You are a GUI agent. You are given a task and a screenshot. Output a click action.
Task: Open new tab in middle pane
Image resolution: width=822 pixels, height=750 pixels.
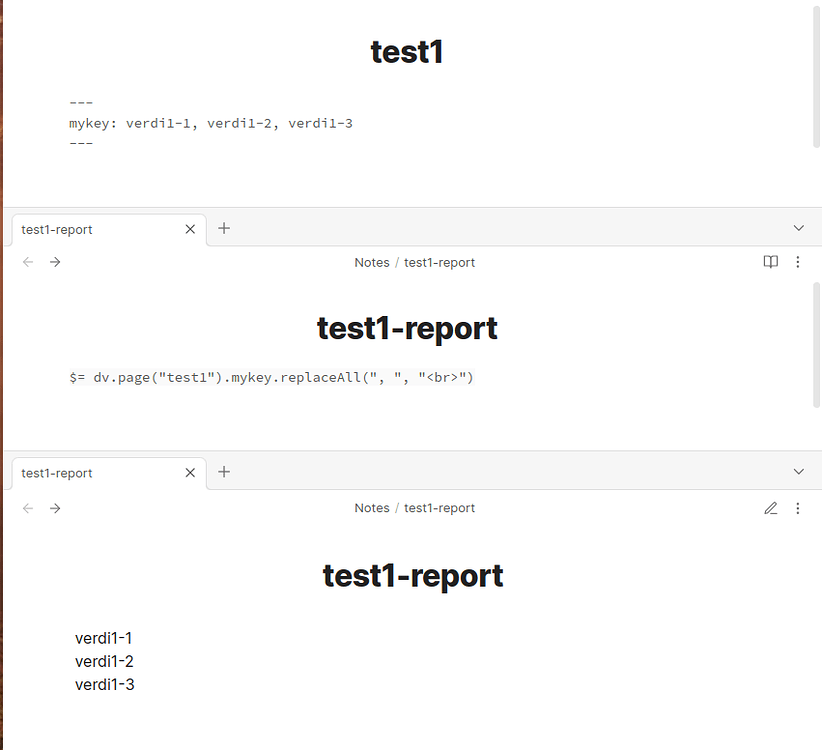coord(224,229)
